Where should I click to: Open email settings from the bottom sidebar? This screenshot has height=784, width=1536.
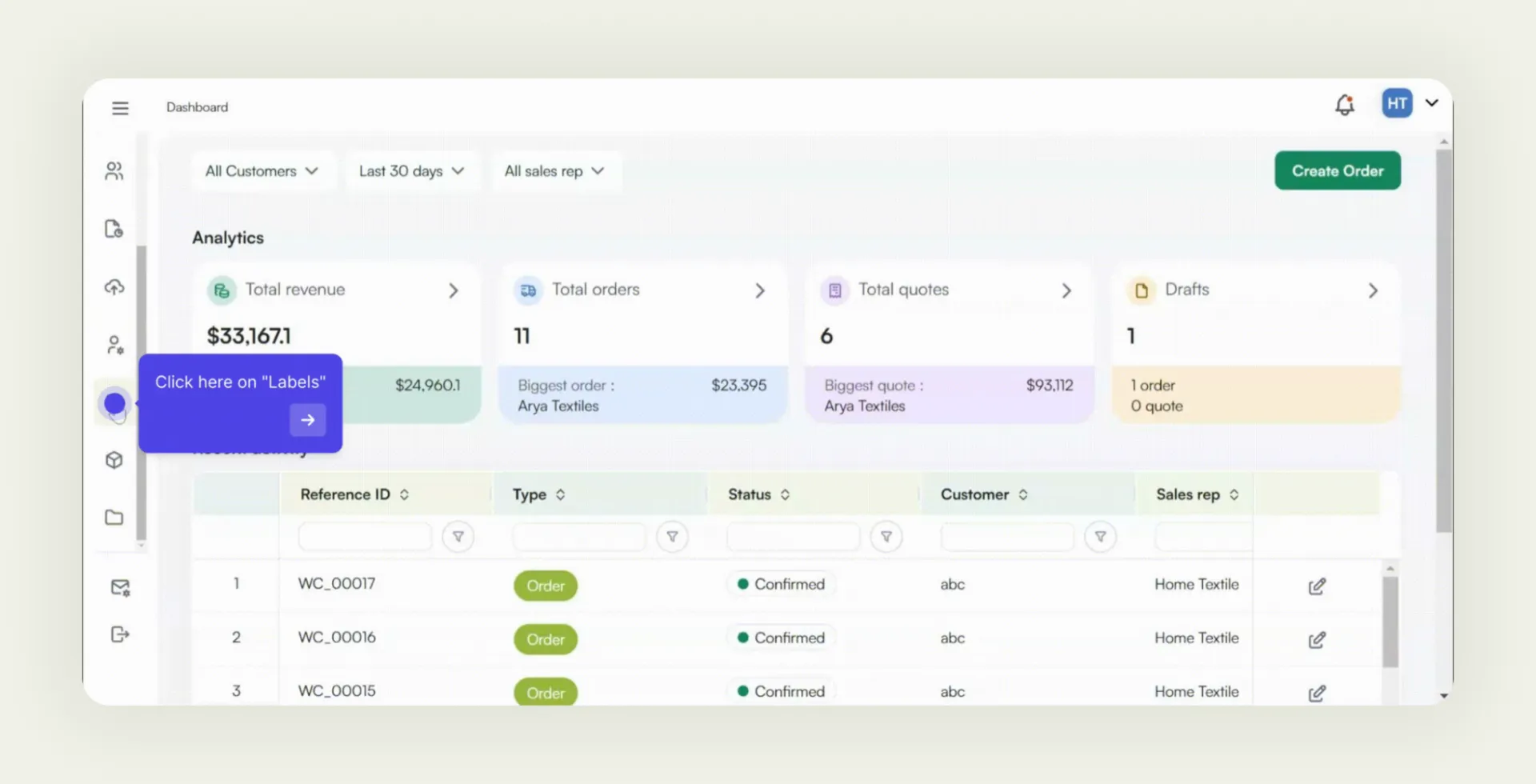pyautogui.click(x=119, y=587)
